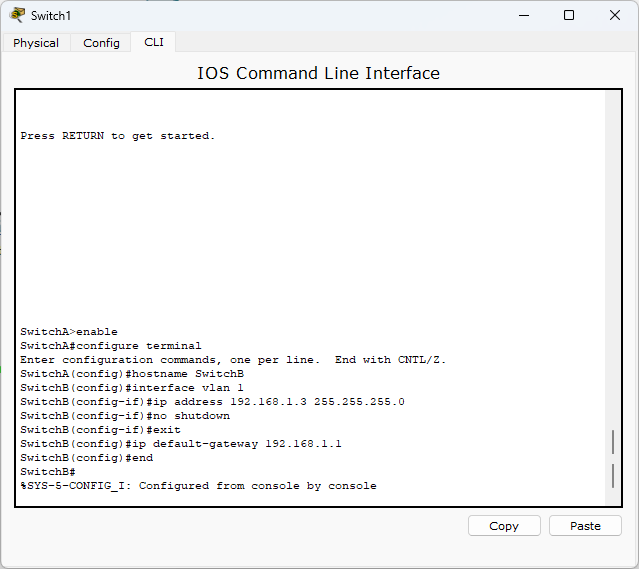Click the 'Enter configuration commands' line
This screenshot has width=639, height=569.
pyautogui.click(x=233, y=360)
